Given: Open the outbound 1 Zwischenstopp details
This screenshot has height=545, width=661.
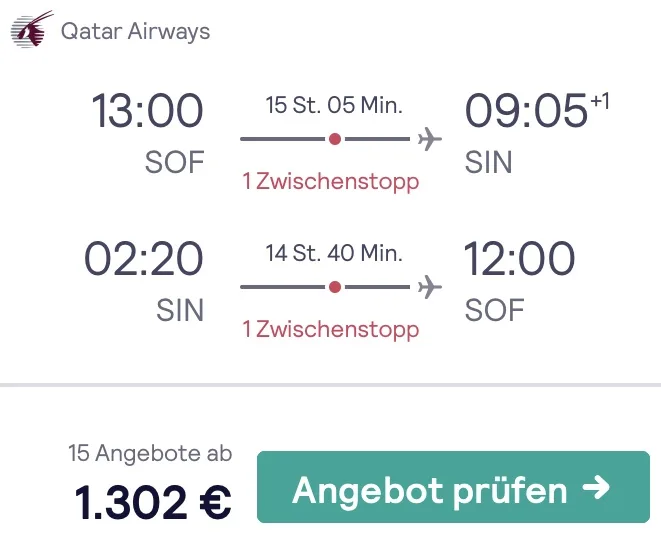Looking at the screenshot, I should (330, 181).
